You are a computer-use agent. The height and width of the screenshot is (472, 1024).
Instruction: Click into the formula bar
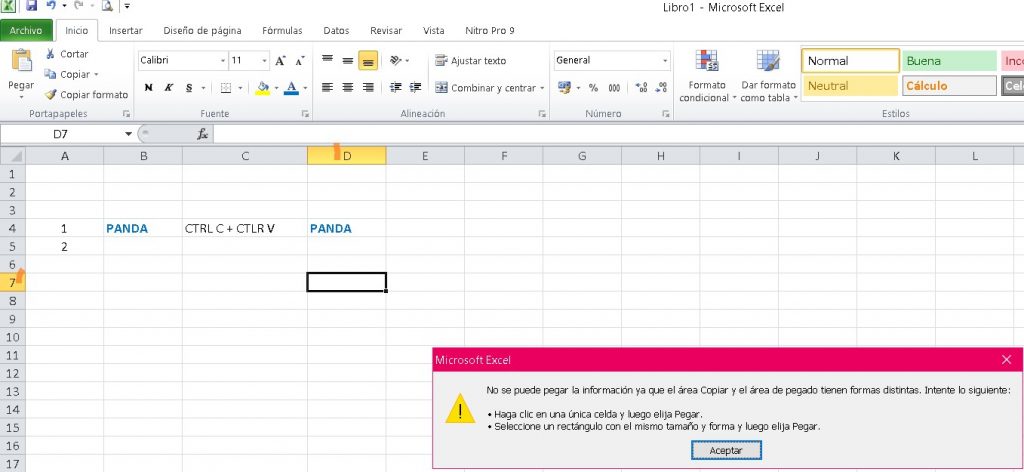tap(617, 134)
